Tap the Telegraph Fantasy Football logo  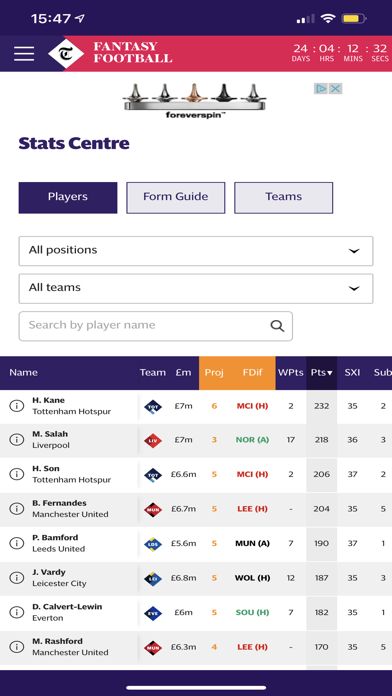click(x=110, y=53)
